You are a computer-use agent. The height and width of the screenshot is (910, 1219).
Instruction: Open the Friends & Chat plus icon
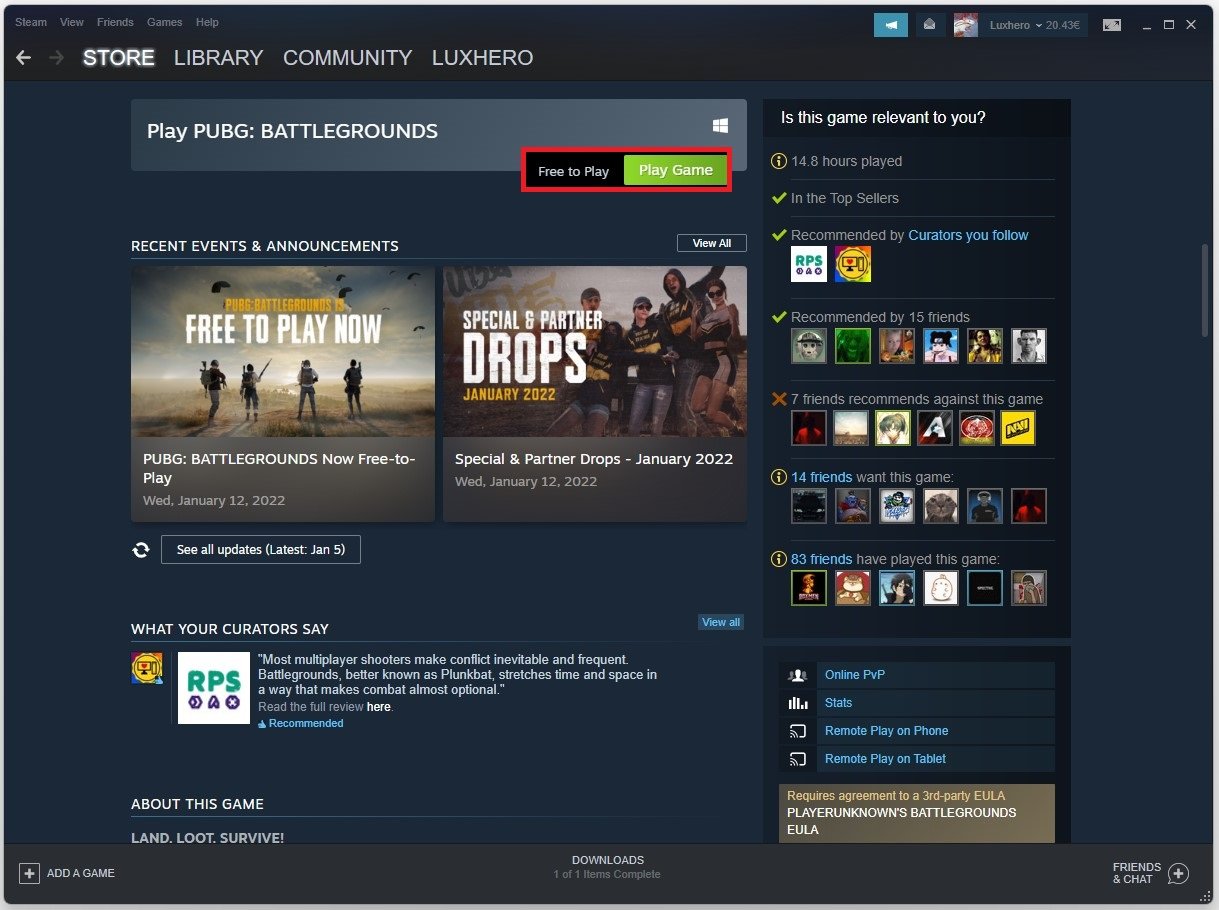coord(1178,873)
